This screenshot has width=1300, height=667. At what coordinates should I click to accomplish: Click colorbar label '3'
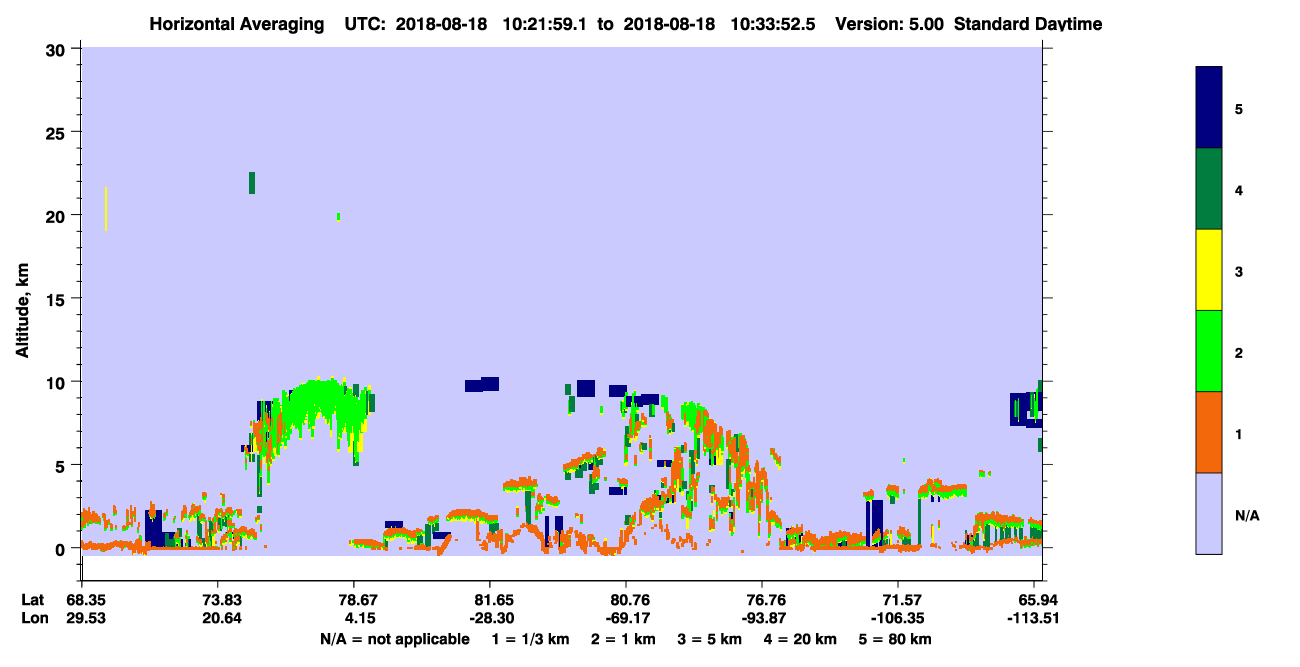(x=1239, y=272)
